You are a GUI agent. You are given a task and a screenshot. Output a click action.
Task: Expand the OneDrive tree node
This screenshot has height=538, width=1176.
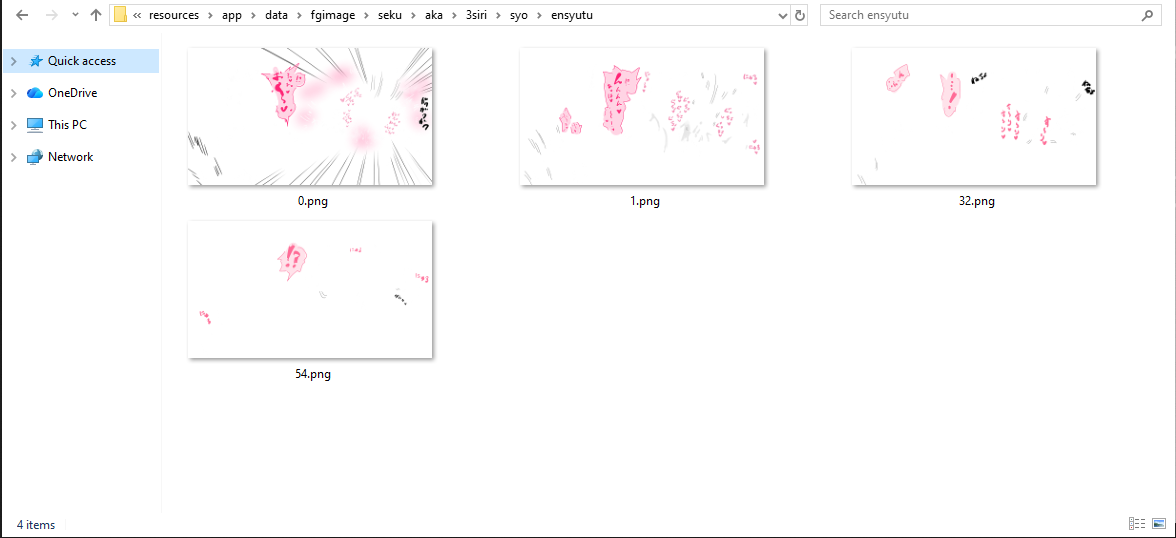click(x=14, y=93)
